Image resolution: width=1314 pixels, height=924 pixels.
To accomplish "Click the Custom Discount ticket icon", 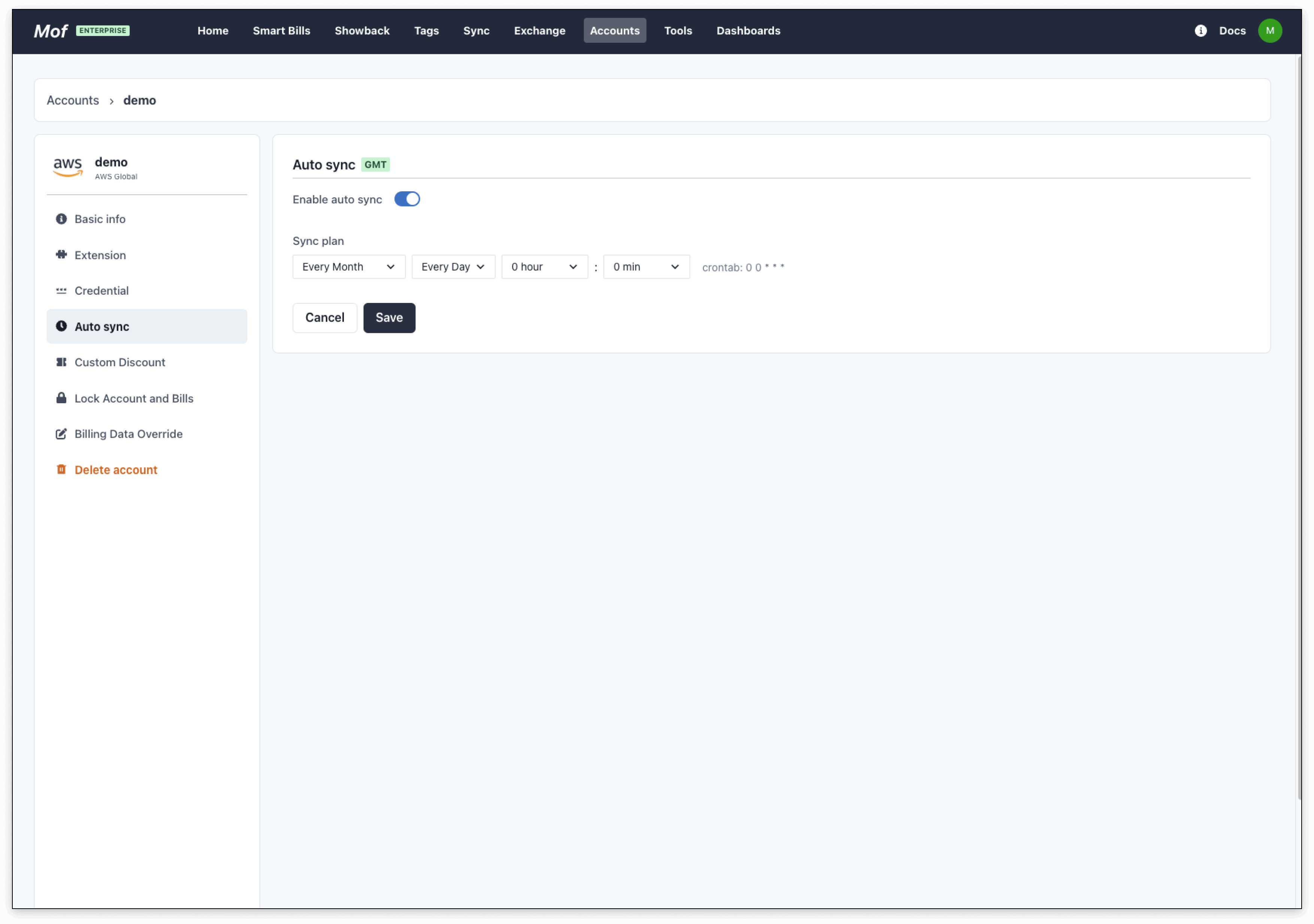I will 61,362.
